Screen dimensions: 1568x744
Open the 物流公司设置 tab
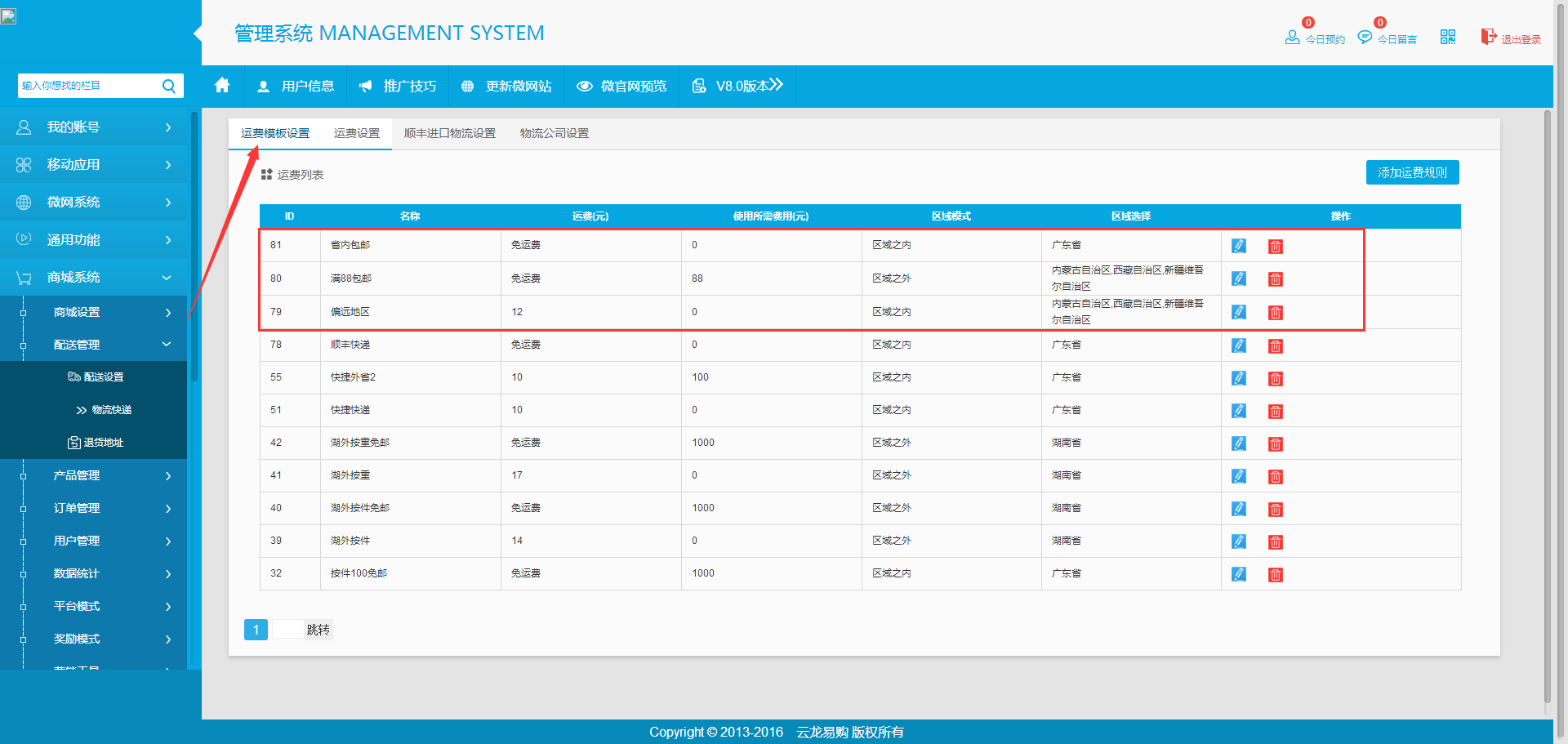click(554, 133)
